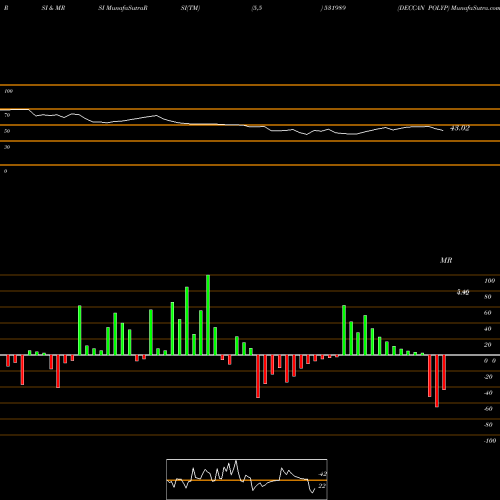Click the 22 label in the mini chart

(322, 486)
